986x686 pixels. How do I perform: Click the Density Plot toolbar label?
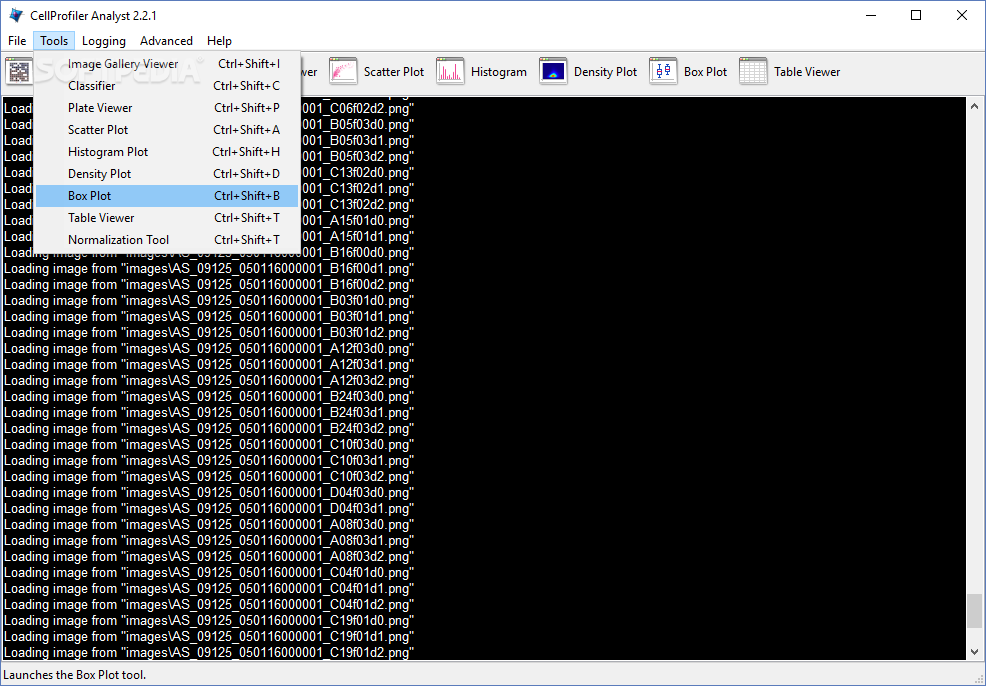[605, 72]
